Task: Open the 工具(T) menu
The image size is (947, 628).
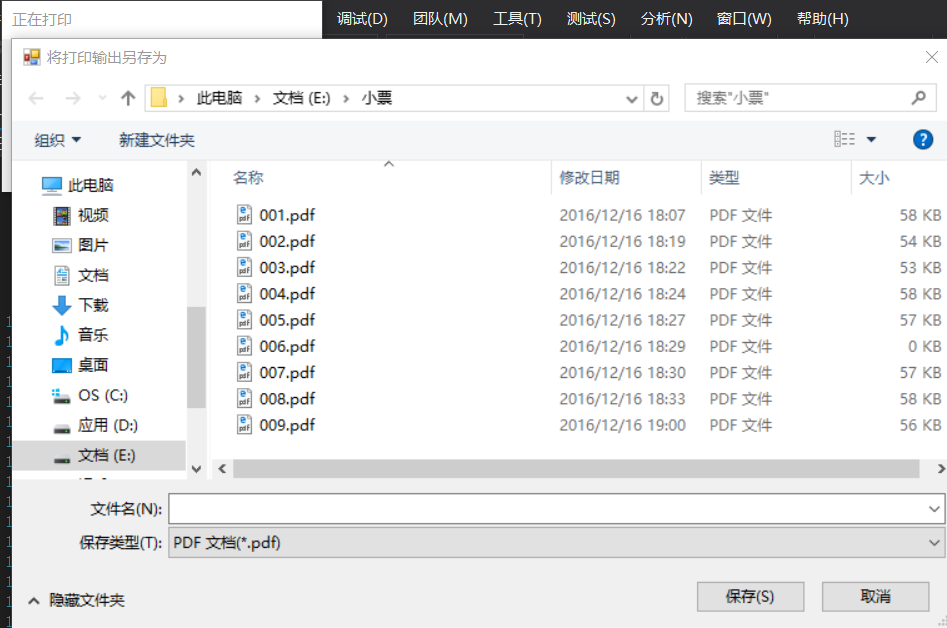Action: tap(517, 19)
